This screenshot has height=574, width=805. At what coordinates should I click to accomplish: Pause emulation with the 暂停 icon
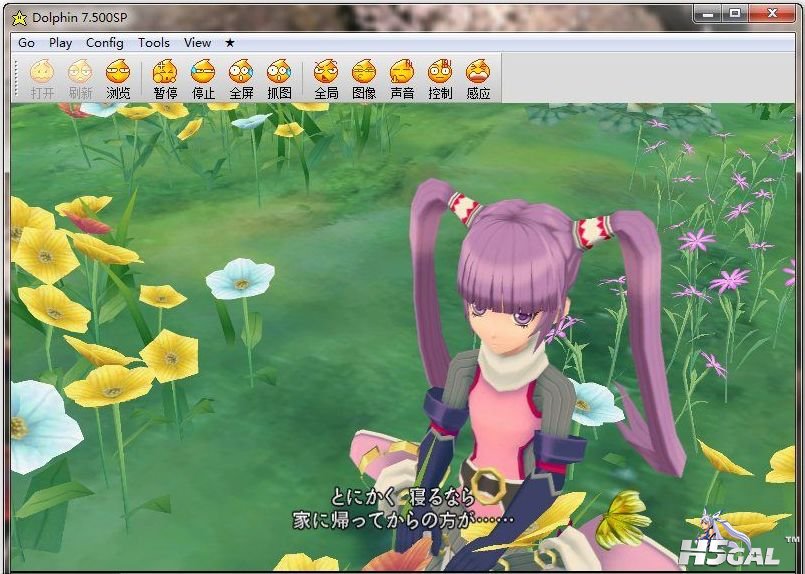point(165,79)
